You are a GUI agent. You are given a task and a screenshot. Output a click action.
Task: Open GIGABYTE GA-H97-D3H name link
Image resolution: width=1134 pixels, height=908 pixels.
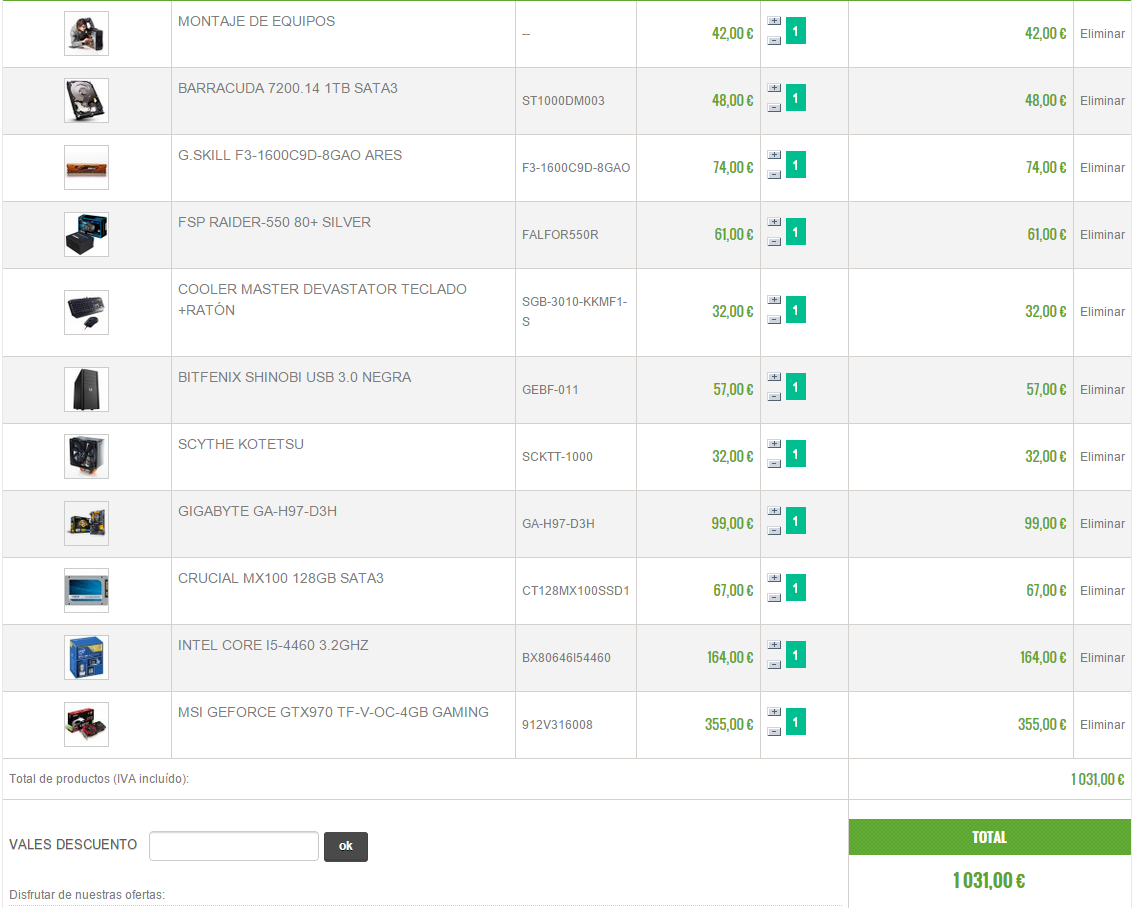(x=257, y=511)
